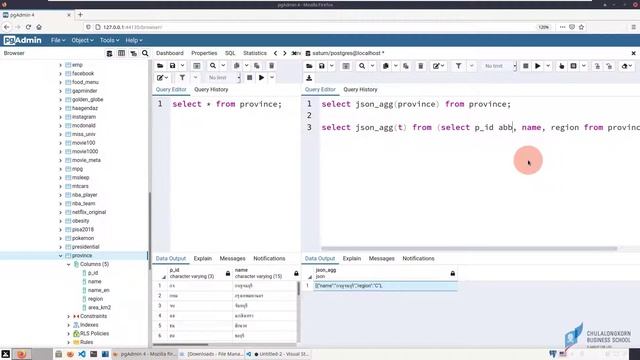Viewport: 640px width, 360px height.
Task: Switch to the Dashboard tab
Action: coord(170,53)
